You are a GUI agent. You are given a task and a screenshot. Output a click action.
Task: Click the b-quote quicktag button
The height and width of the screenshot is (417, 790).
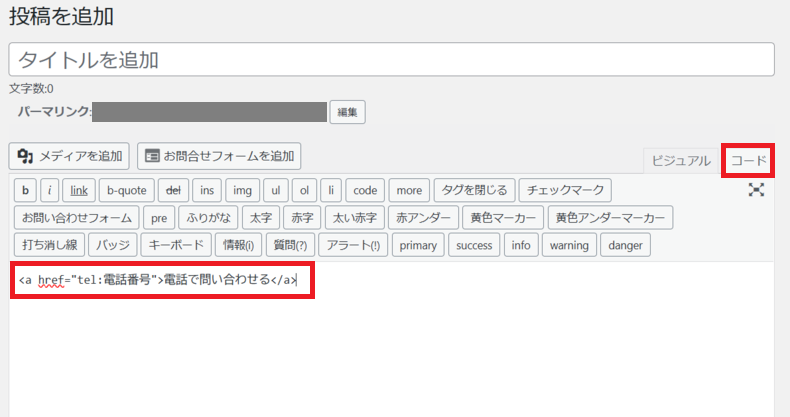coord(126,190)
